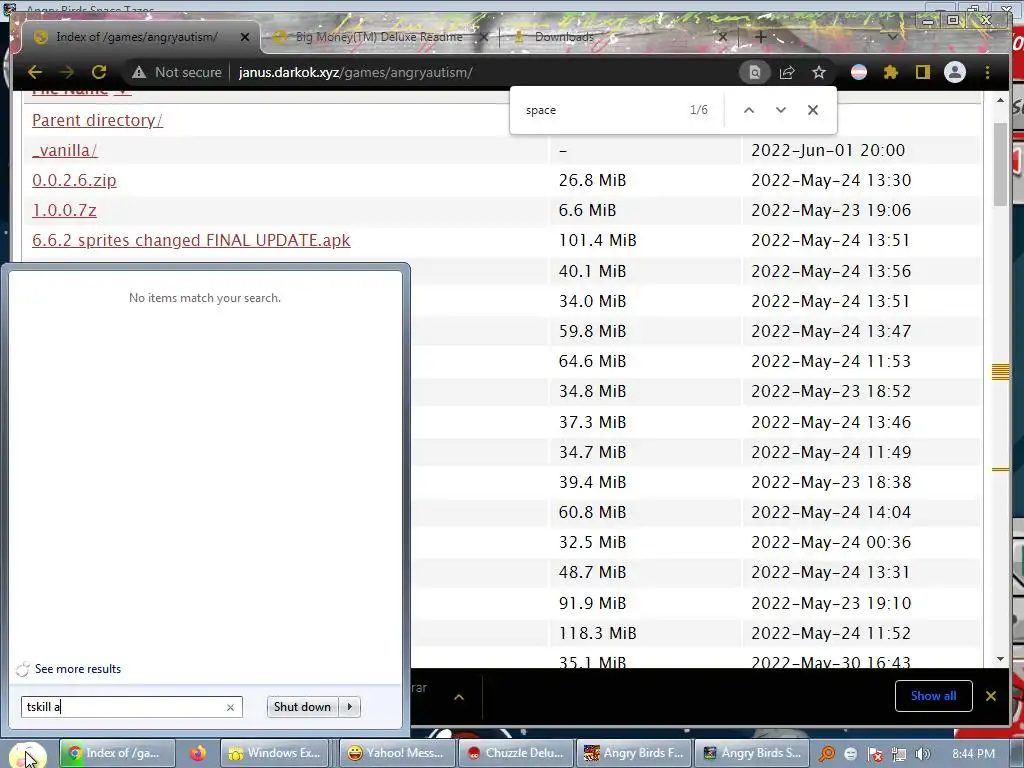The image size is (1024, 768).
Task: Switch to Big Money Deluxe Readme tab
Action: pos(379,37)
